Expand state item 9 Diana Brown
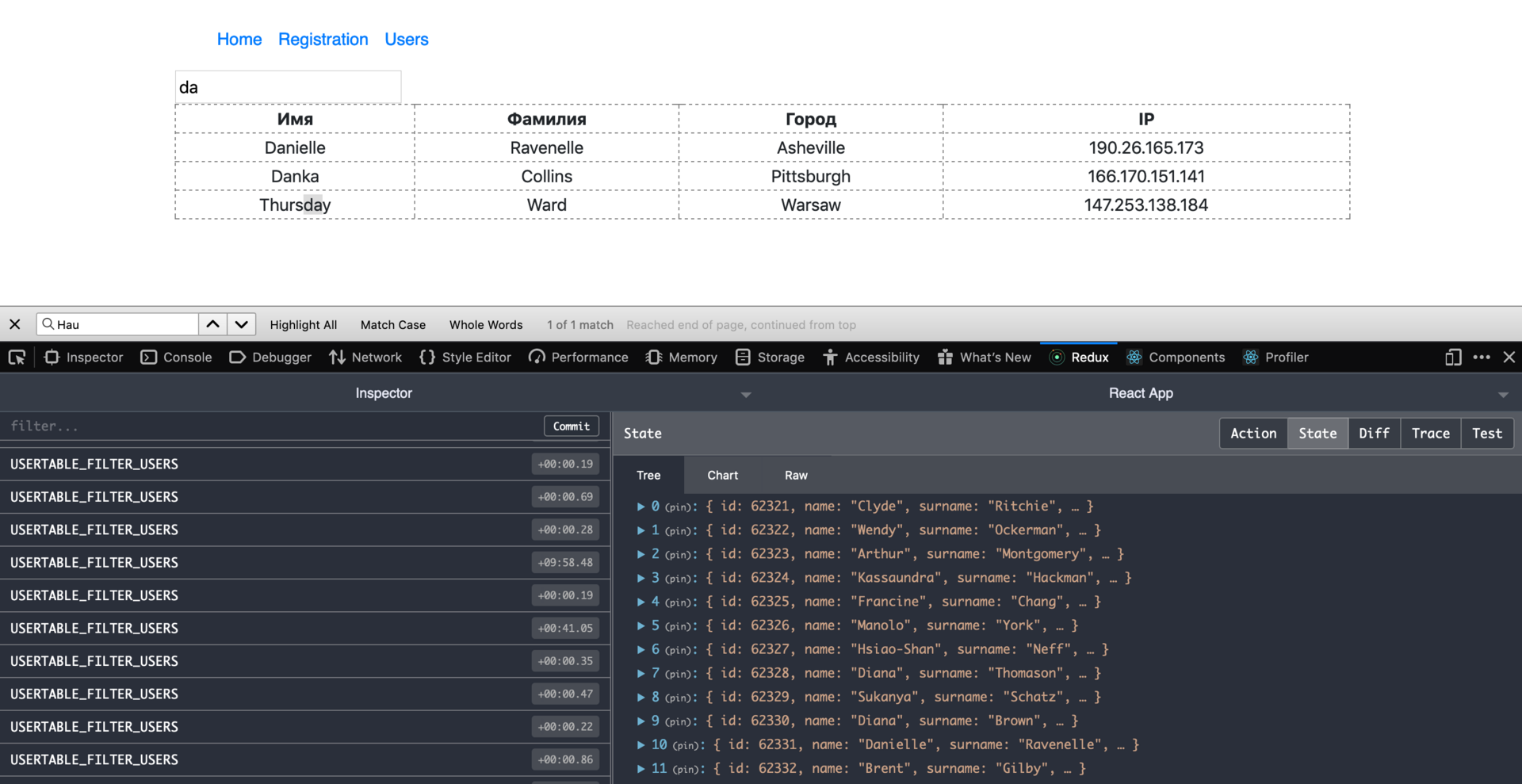This screenshot has height=784, width=1522. 641,721
